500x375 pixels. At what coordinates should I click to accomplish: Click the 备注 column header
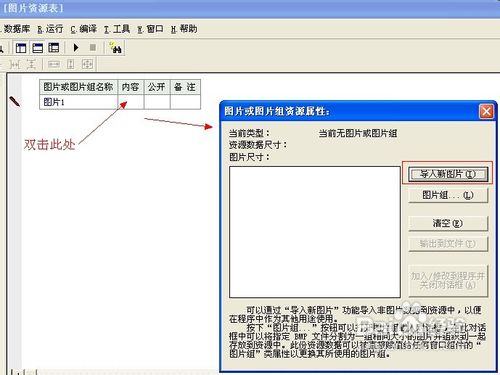(x=185, y=87)
